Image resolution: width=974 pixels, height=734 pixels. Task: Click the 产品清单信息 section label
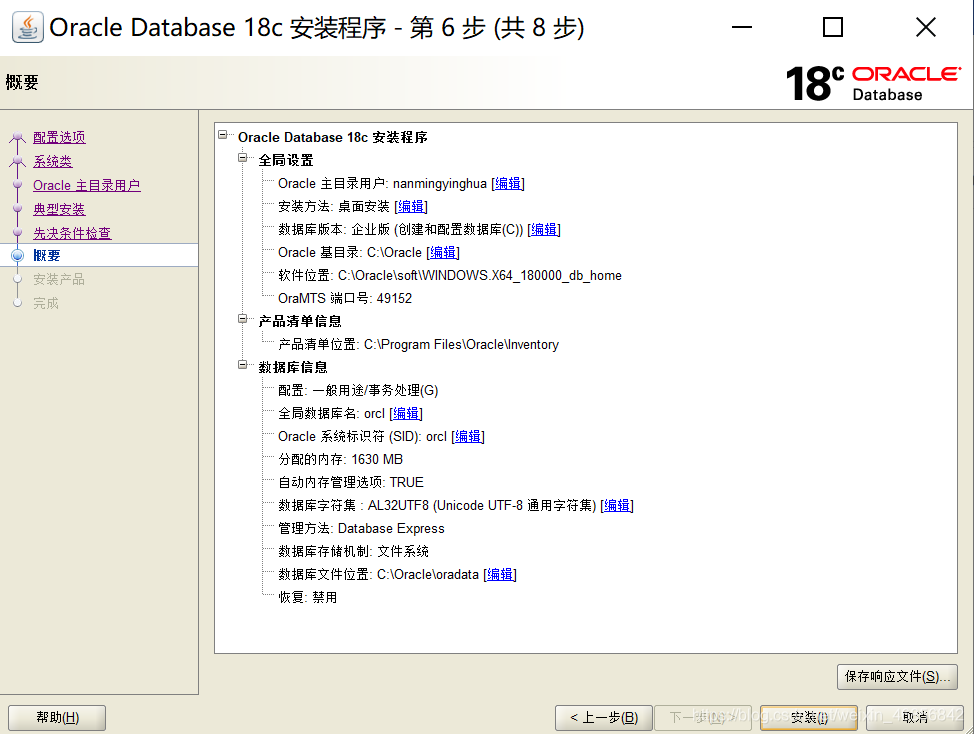[x=300, y=322]
